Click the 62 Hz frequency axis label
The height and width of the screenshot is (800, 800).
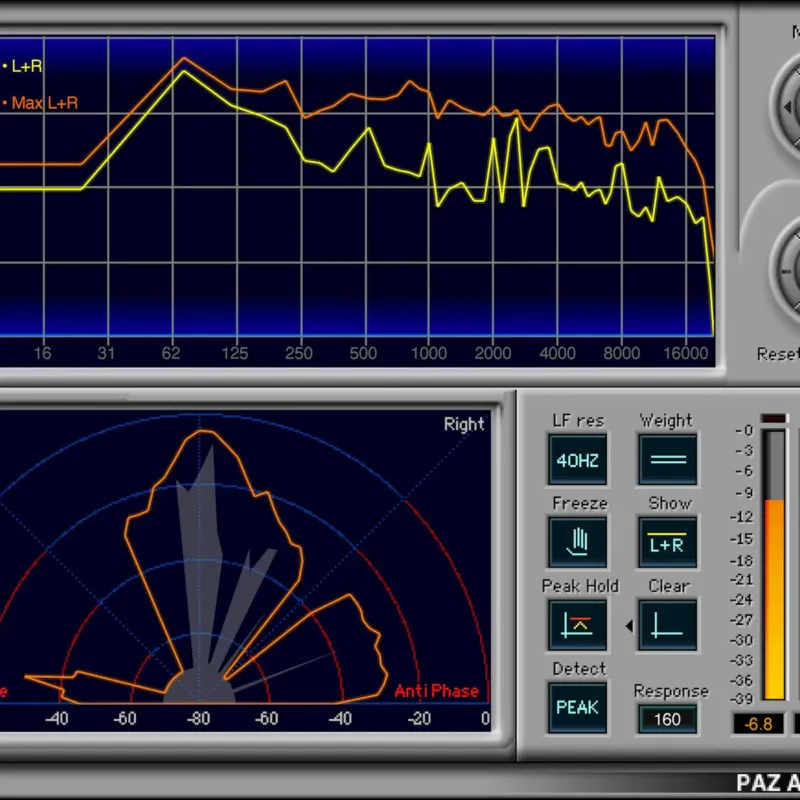(171, 353)
